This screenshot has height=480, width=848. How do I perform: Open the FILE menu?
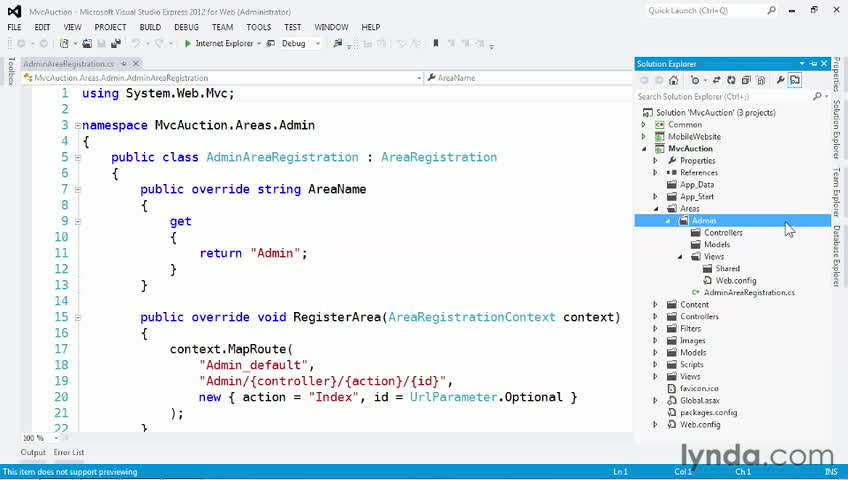click(15, 27)
